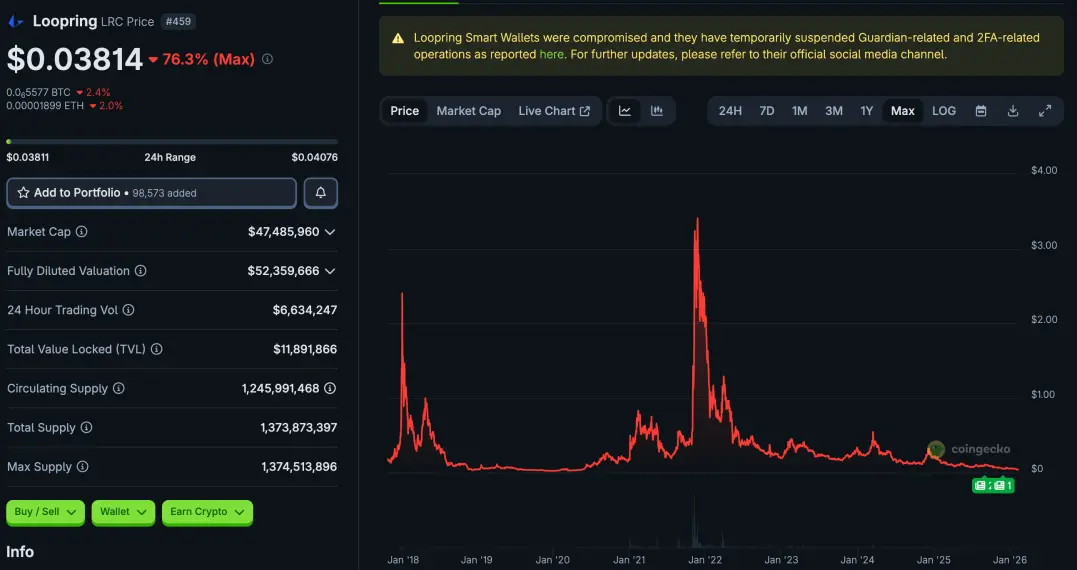Click the info icon beside 76.3% (Max)

pos(267,59)
